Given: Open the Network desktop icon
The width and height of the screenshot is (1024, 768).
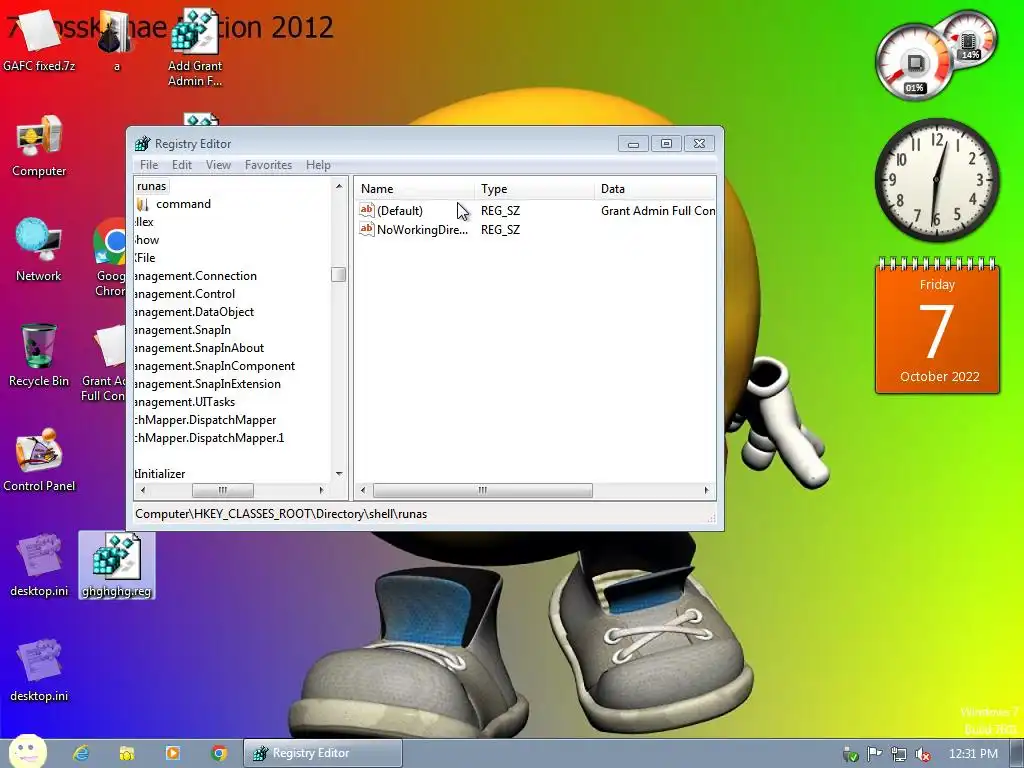Looking at the screenshot, I should pyautogui.click(x=39, y=249).
